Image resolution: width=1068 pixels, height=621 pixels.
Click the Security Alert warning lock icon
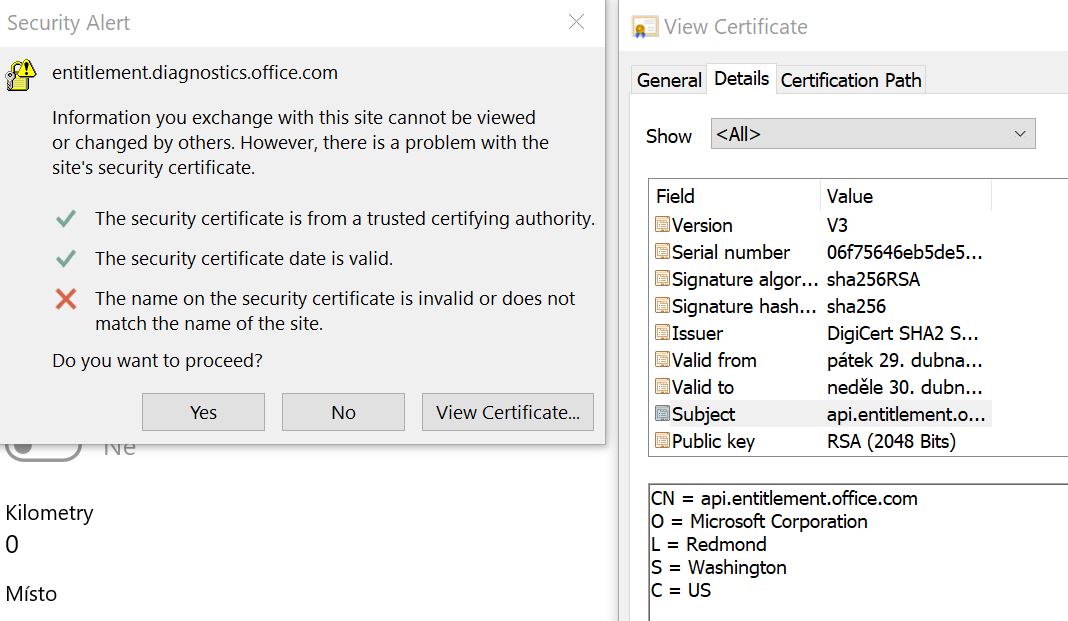coord(21,75)
